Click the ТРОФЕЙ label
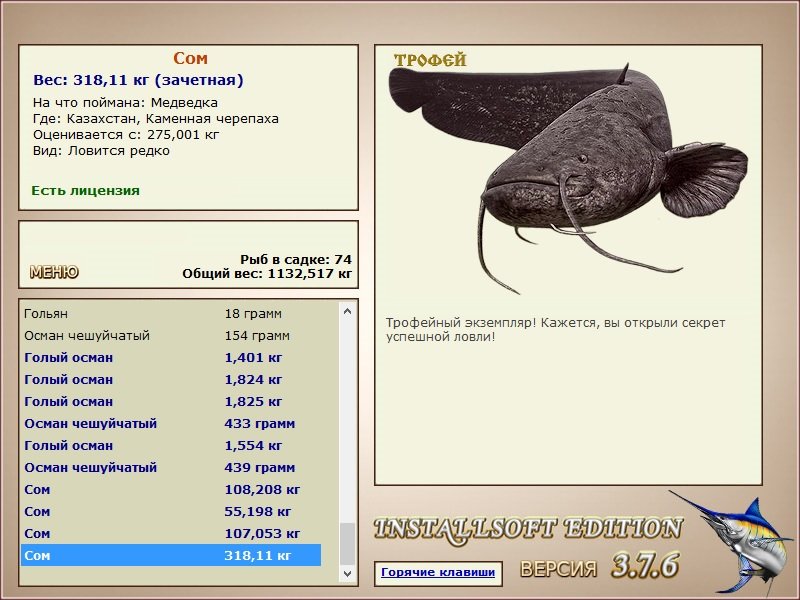Screen dimensions: 800x600 (430, 60)
